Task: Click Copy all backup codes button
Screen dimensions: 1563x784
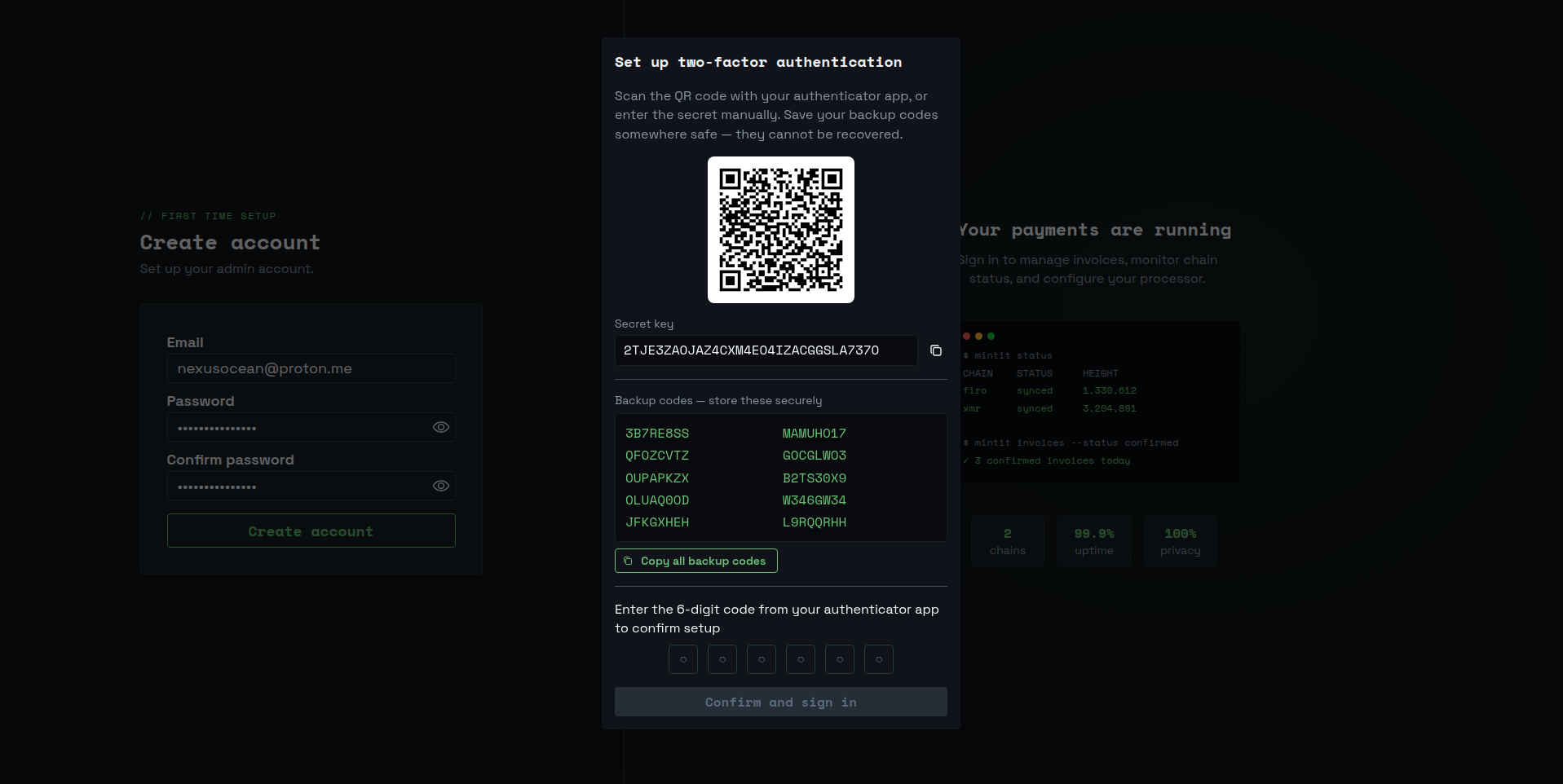Action: [x=696, y=561]
